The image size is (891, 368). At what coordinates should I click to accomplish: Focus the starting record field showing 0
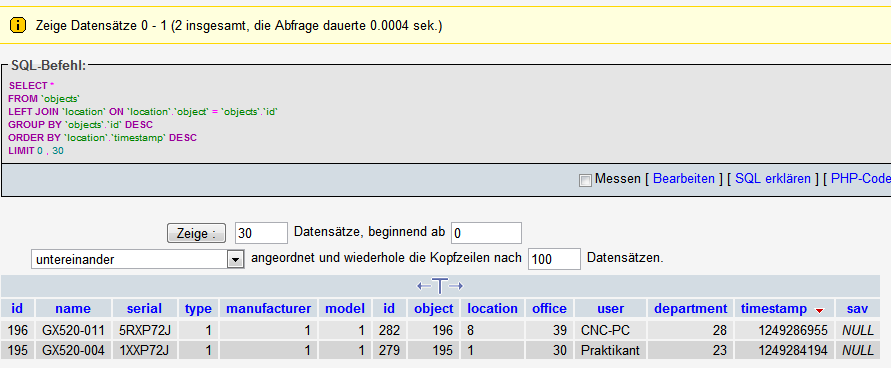pyautogui.click(x=486, y=233)
